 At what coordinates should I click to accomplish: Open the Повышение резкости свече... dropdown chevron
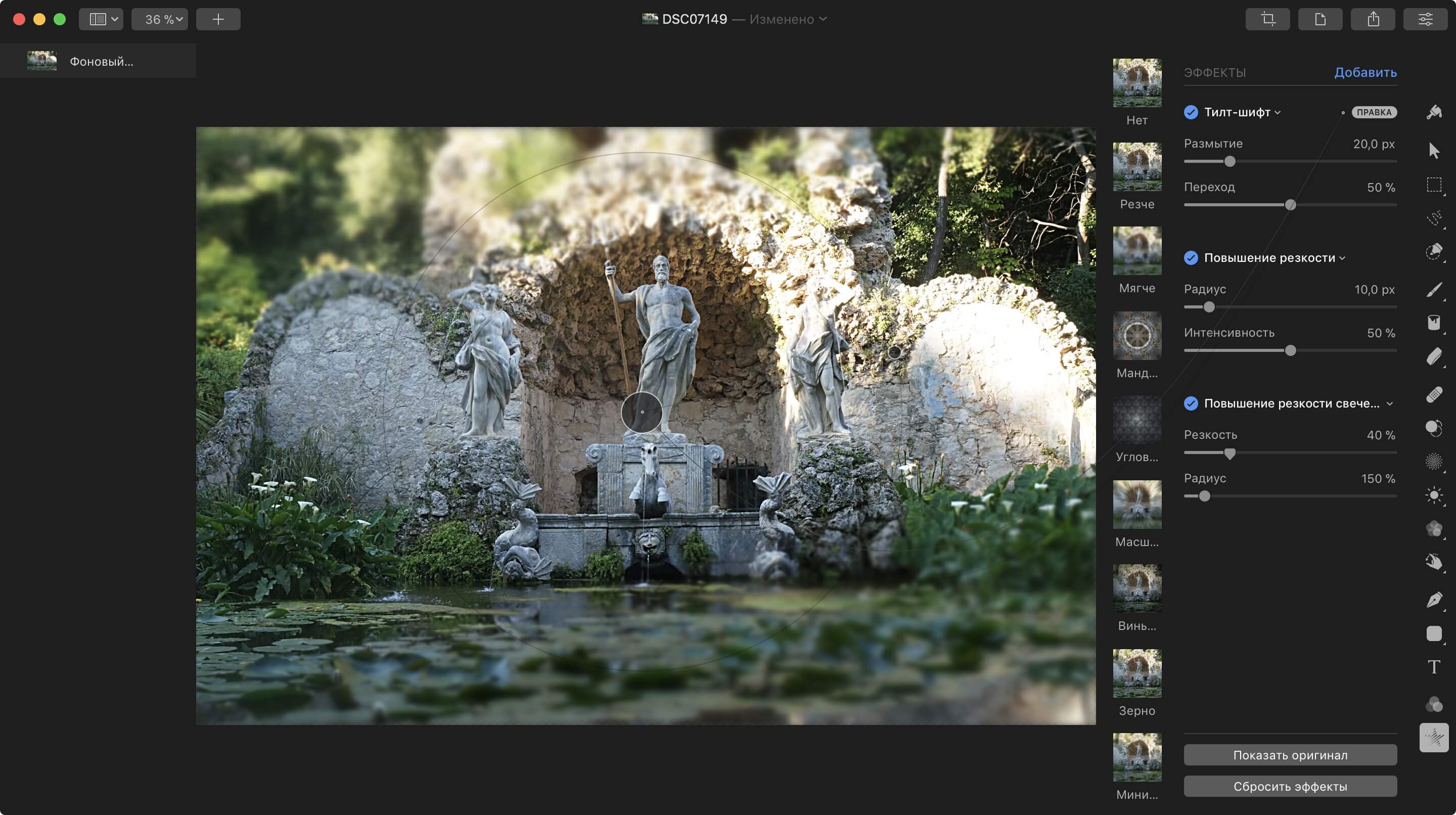coord(1390,403)
